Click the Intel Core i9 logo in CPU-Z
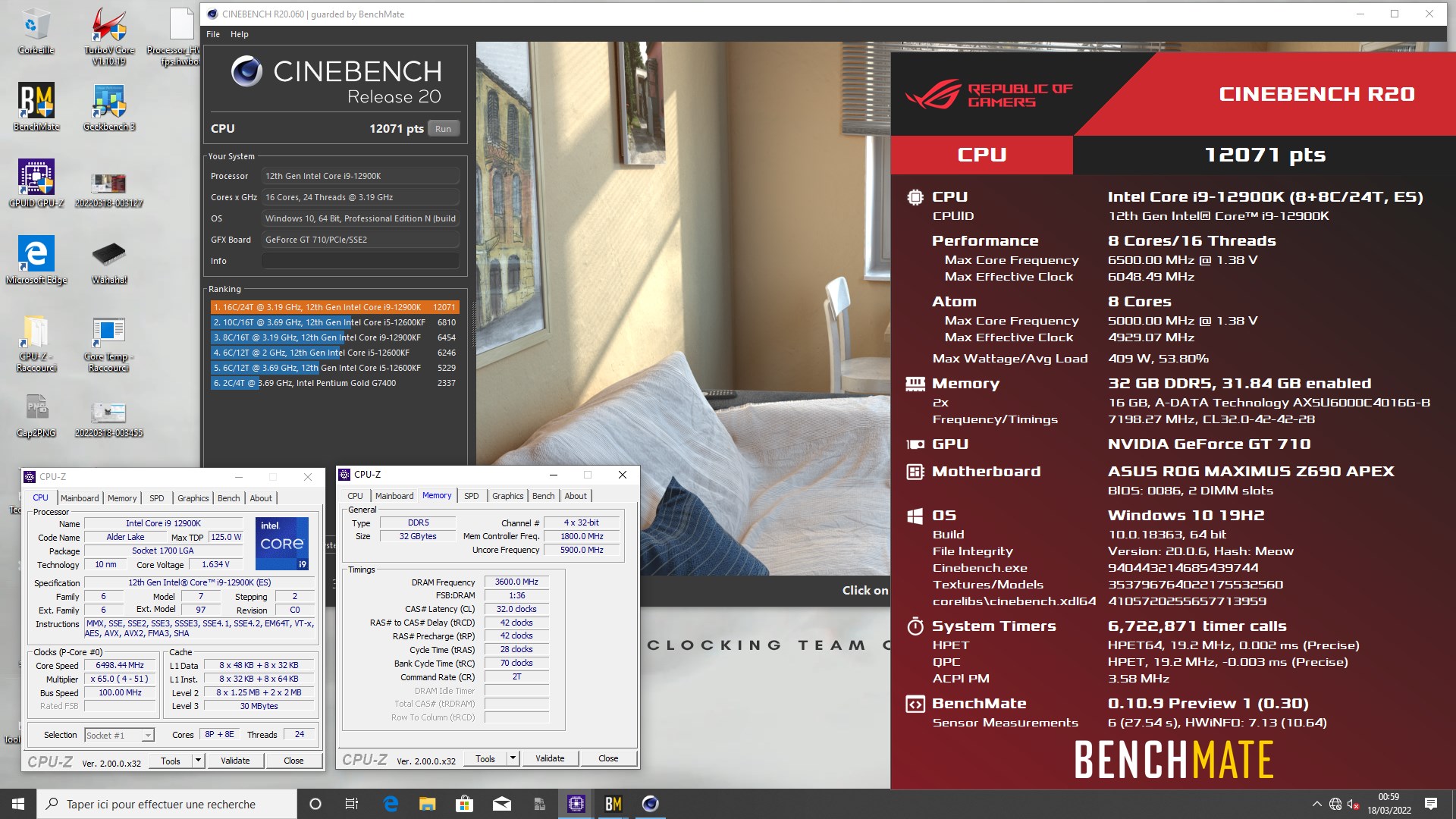This screenshot has width=1456, height=819. [282, 543]
